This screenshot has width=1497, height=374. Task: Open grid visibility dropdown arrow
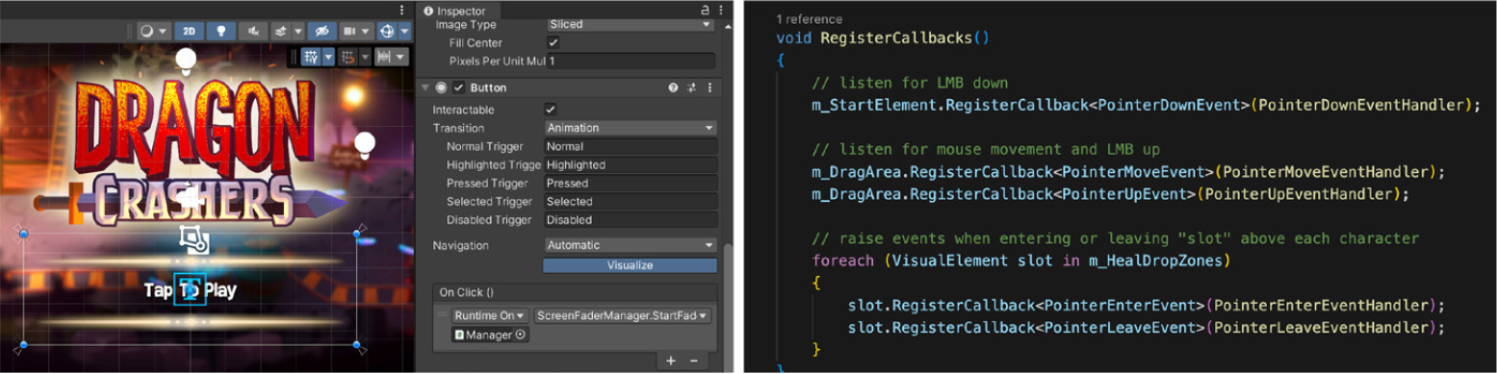pyautogui.click(x=327, y=57)
